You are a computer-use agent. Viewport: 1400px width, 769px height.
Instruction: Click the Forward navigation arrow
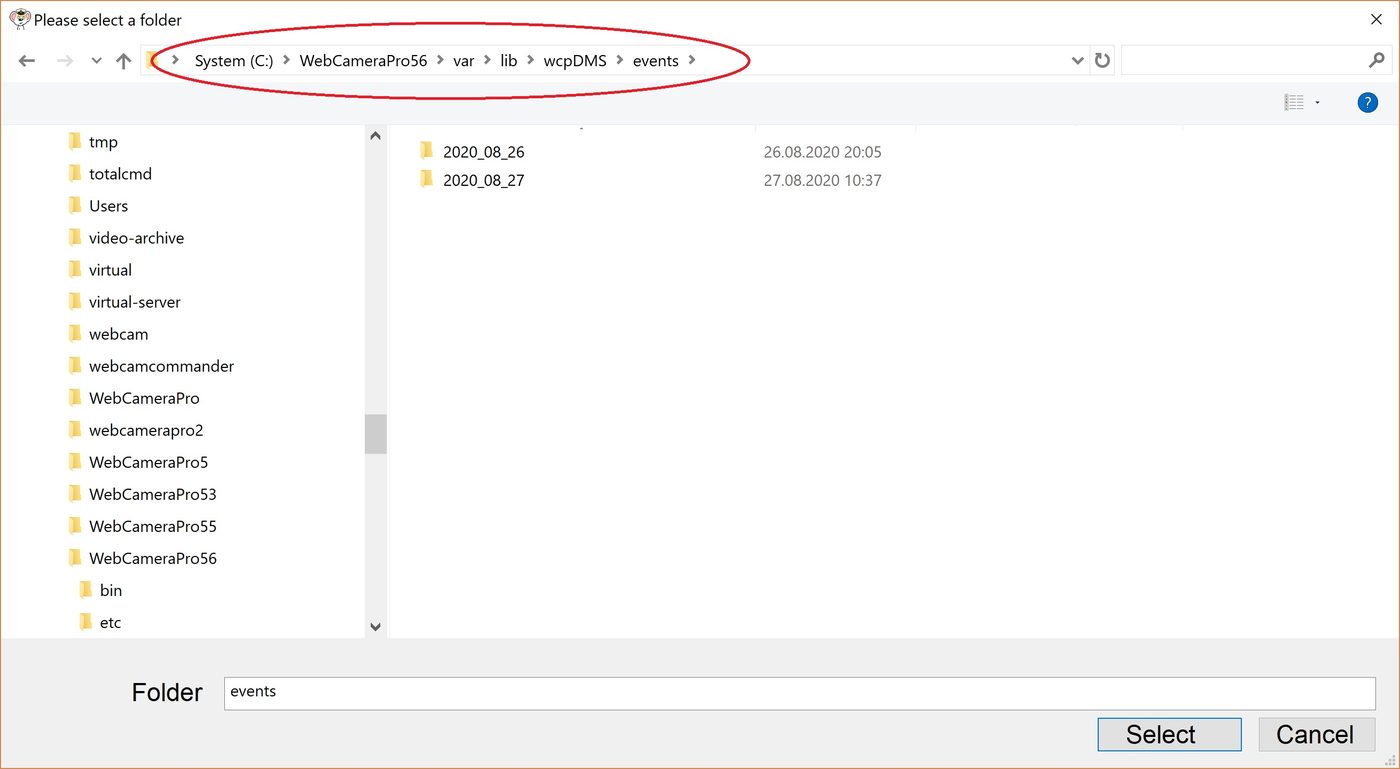coord(65,61)
